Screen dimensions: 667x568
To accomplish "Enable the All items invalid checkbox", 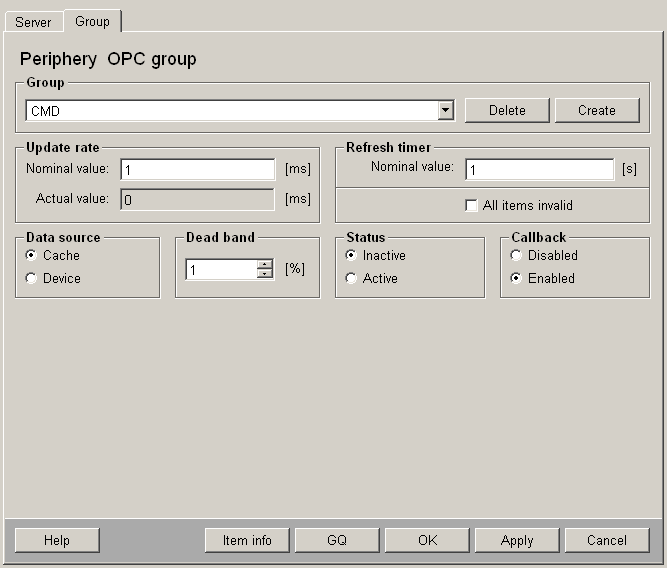I will click(472, 206).
